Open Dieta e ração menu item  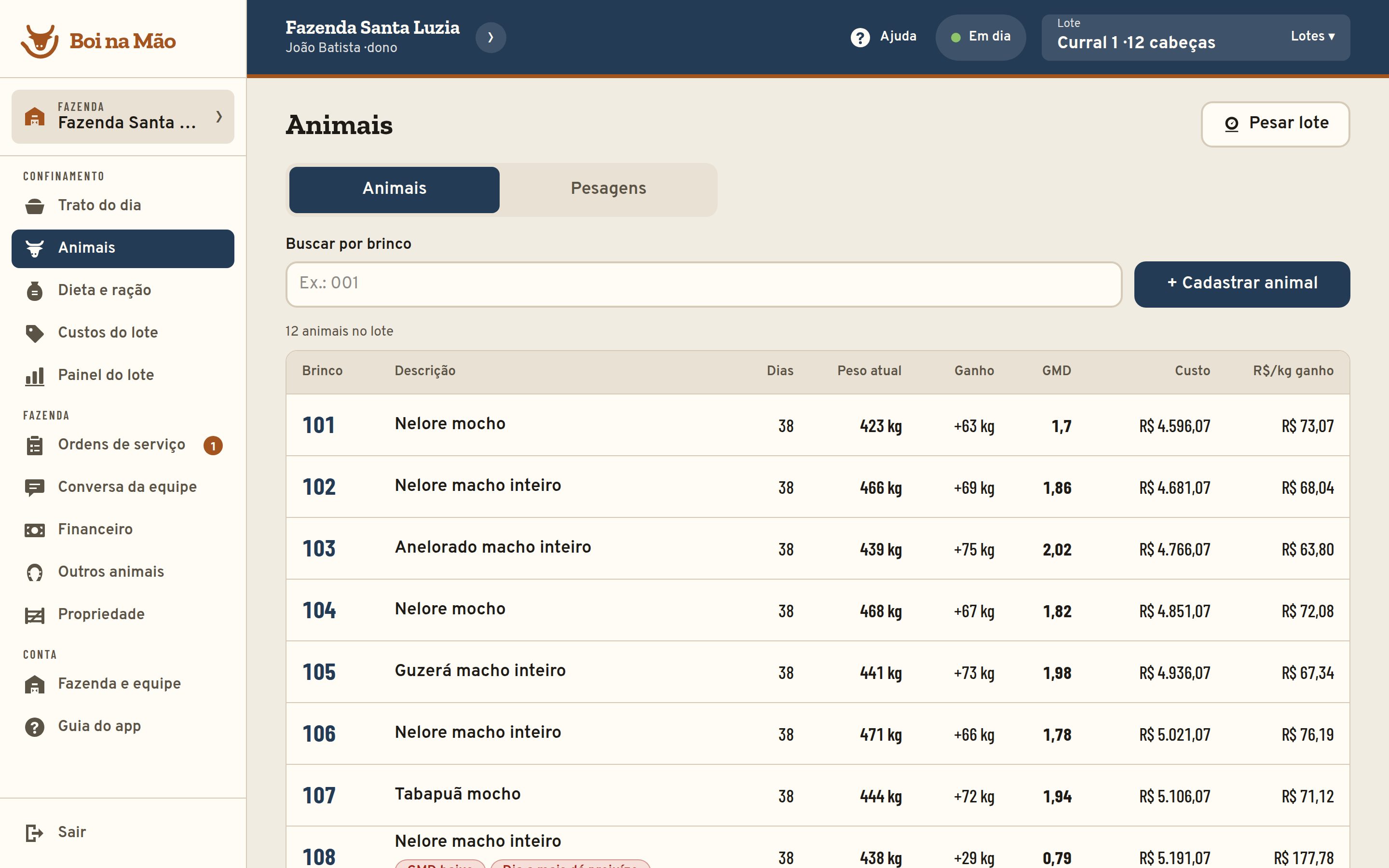[x=123, y=290]
